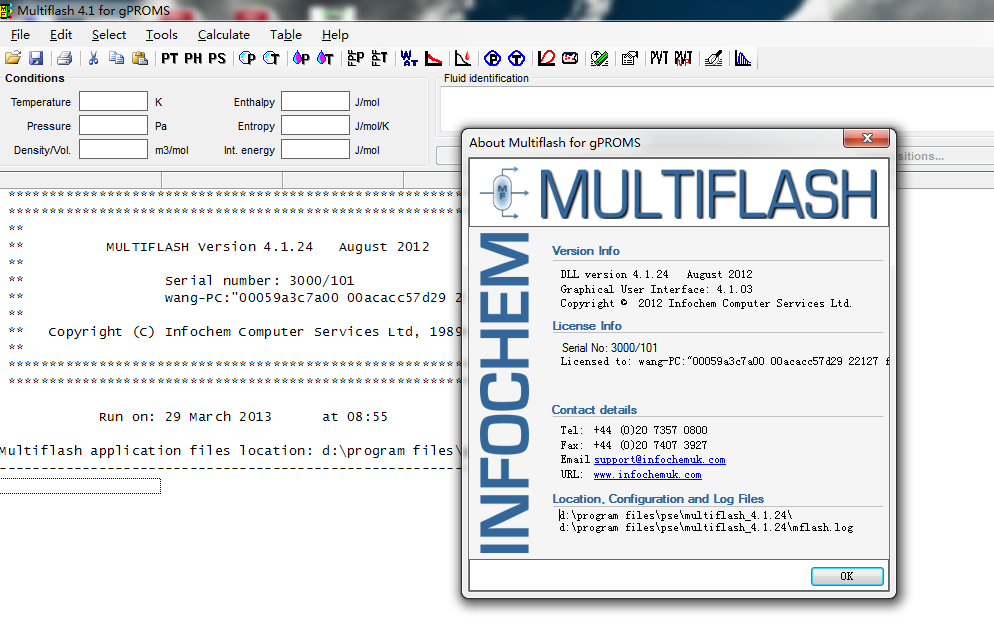This screenshot has height=639, width=994.
Task: Focus the Enthalpy input field
Action: pyautogui.click(x=315, y=101)
